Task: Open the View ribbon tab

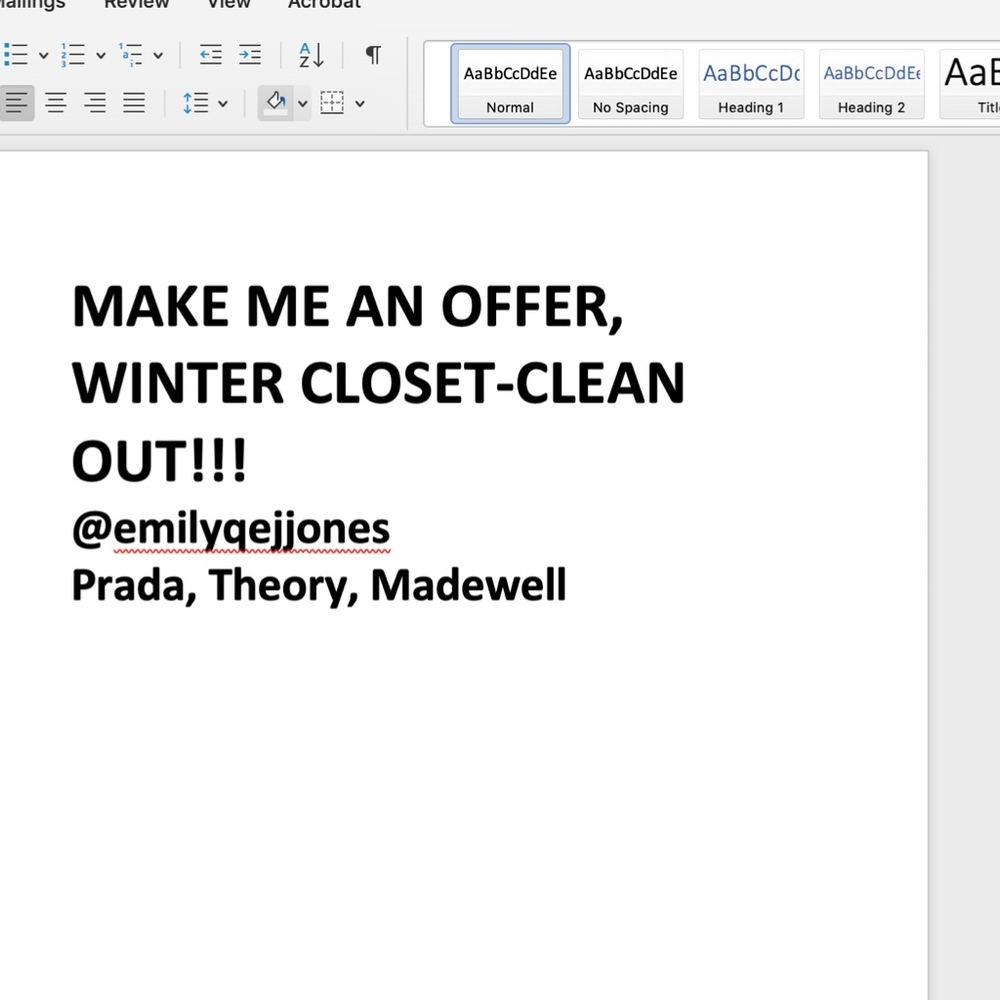Action: click(228, 4)
